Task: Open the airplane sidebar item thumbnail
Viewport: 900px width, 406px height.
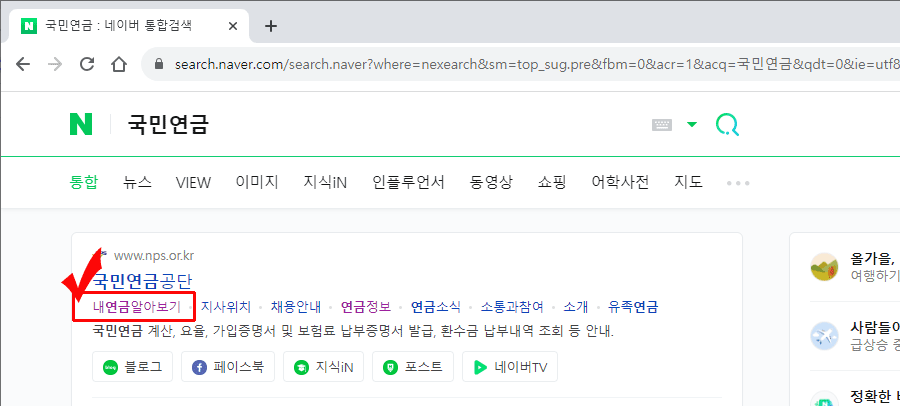Action: (824, 336)
